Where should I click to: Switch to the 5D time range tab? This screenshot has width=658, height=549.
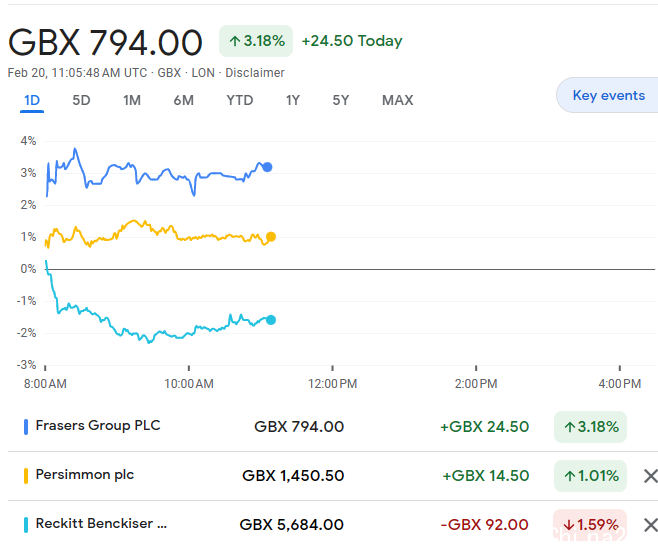coord(81,100)
